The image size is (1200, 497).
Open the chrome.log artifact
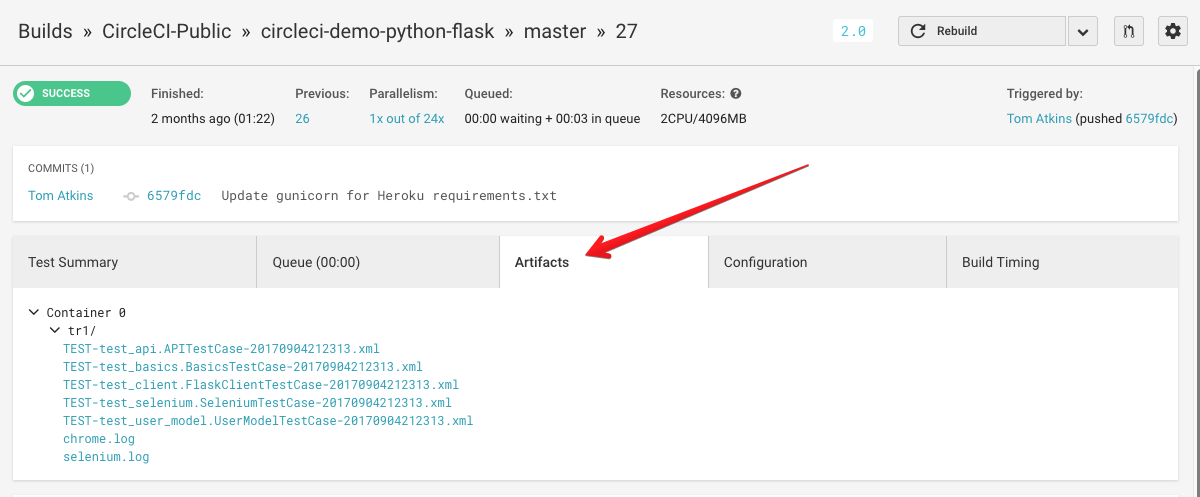pyautogui.click(x=99, y=439)
